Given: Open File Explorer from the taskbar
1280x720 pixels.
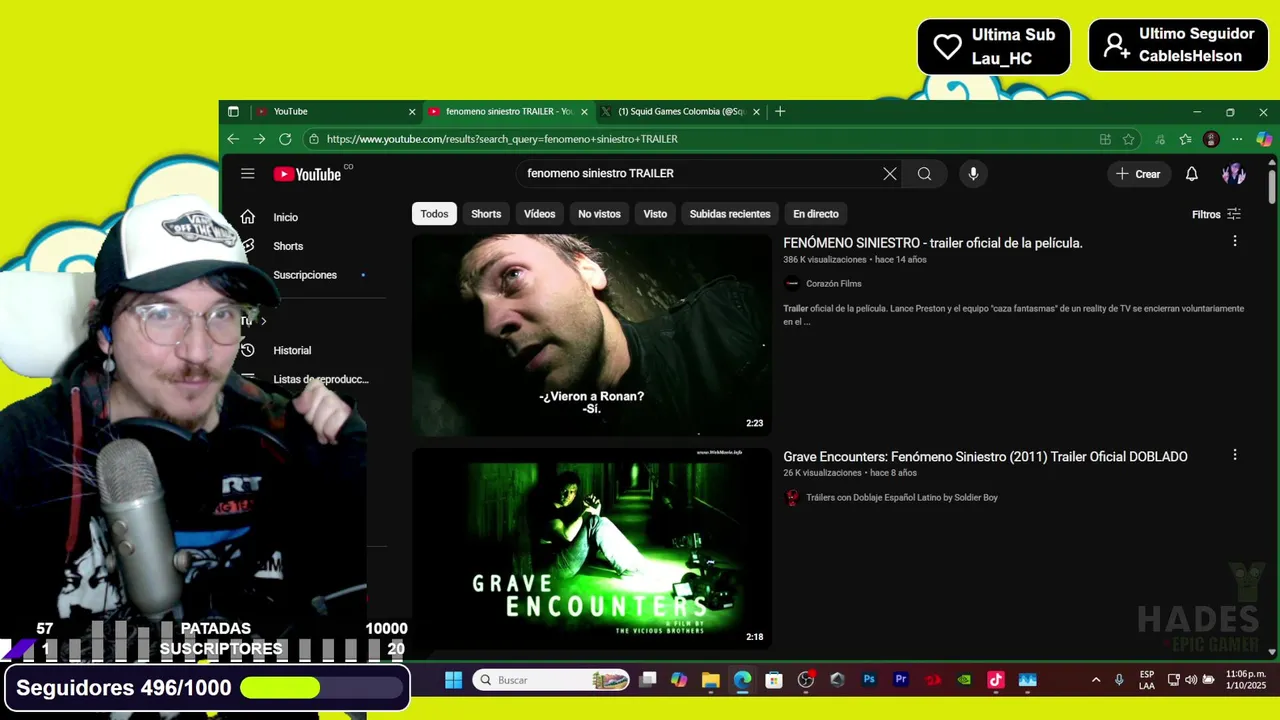Looking at the screenshot, I should coord(711,680).
